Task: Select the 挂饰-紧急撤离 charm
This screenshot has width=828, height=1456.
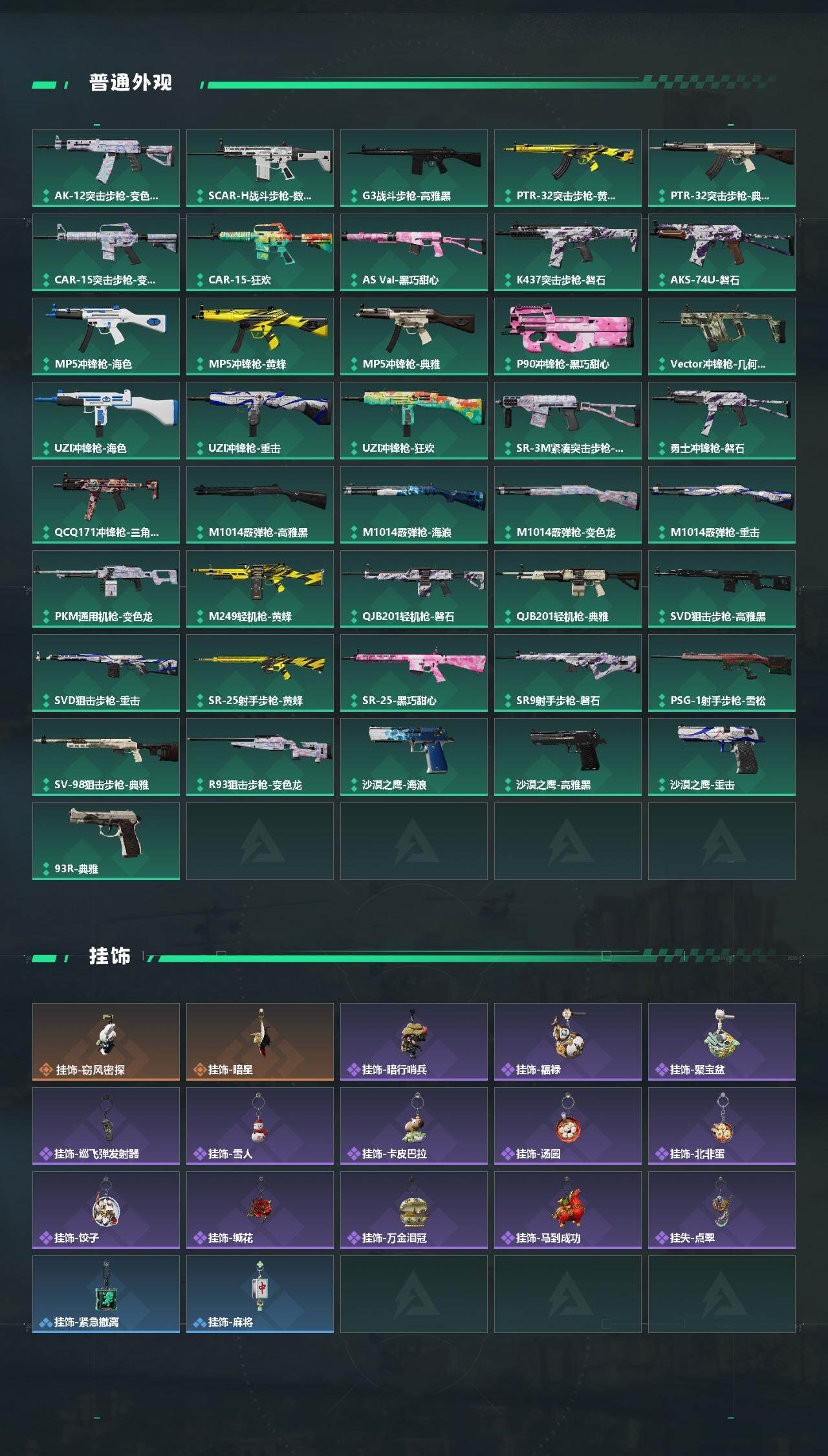Action: coord(106,1294)
